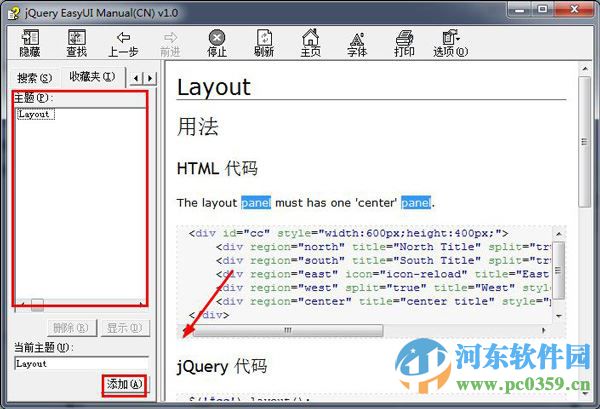Click the Delete (删除) button
This screenshot has height=409, width=600.
tap(72, 328)
